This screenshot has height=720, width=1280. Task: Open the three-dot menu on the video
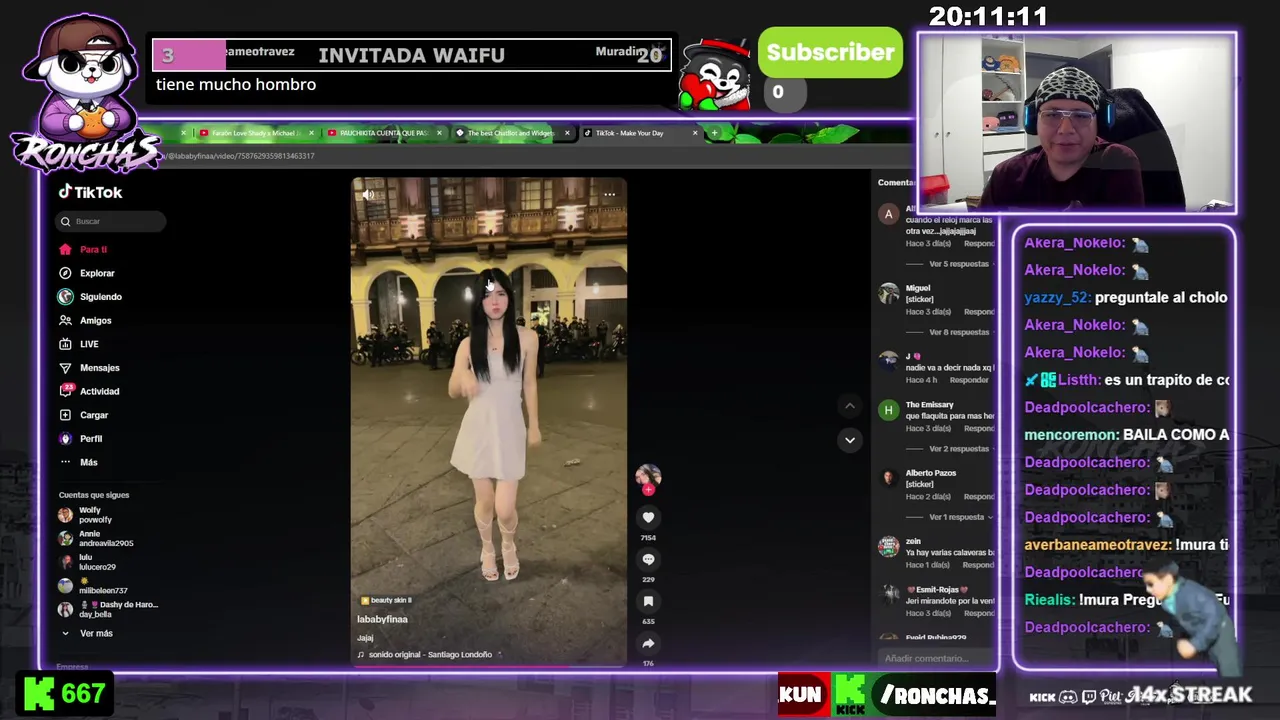(x=609, y=195)
